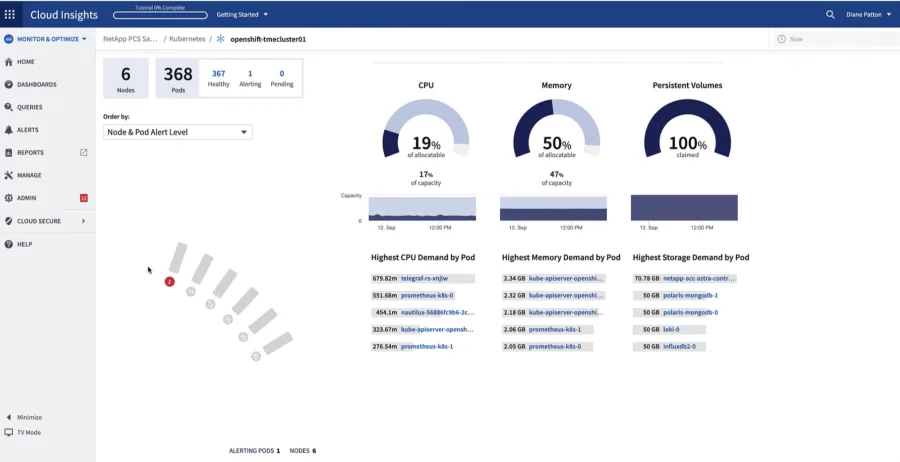Image resolution: width=900 pixels, height=462 pixels.
Task: Open Reports external link icon
Action: tap(83, 153)
